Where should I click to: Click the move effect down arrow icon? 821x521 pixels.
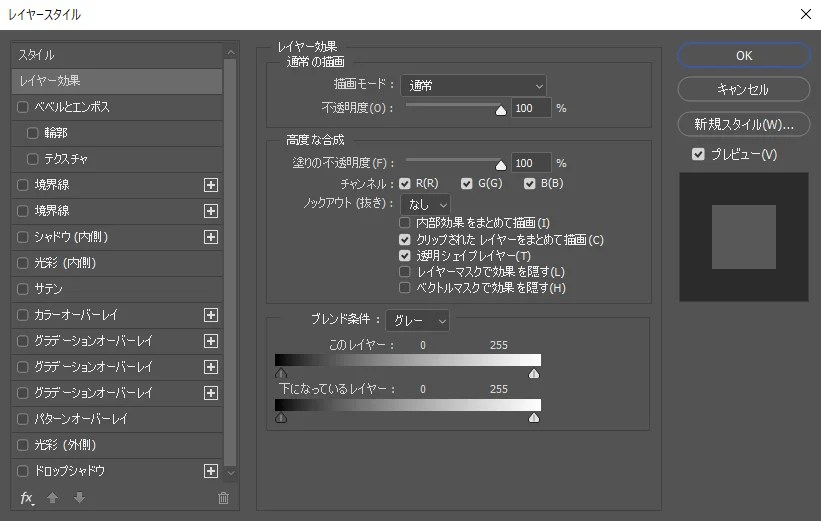(x=80, y=497)
